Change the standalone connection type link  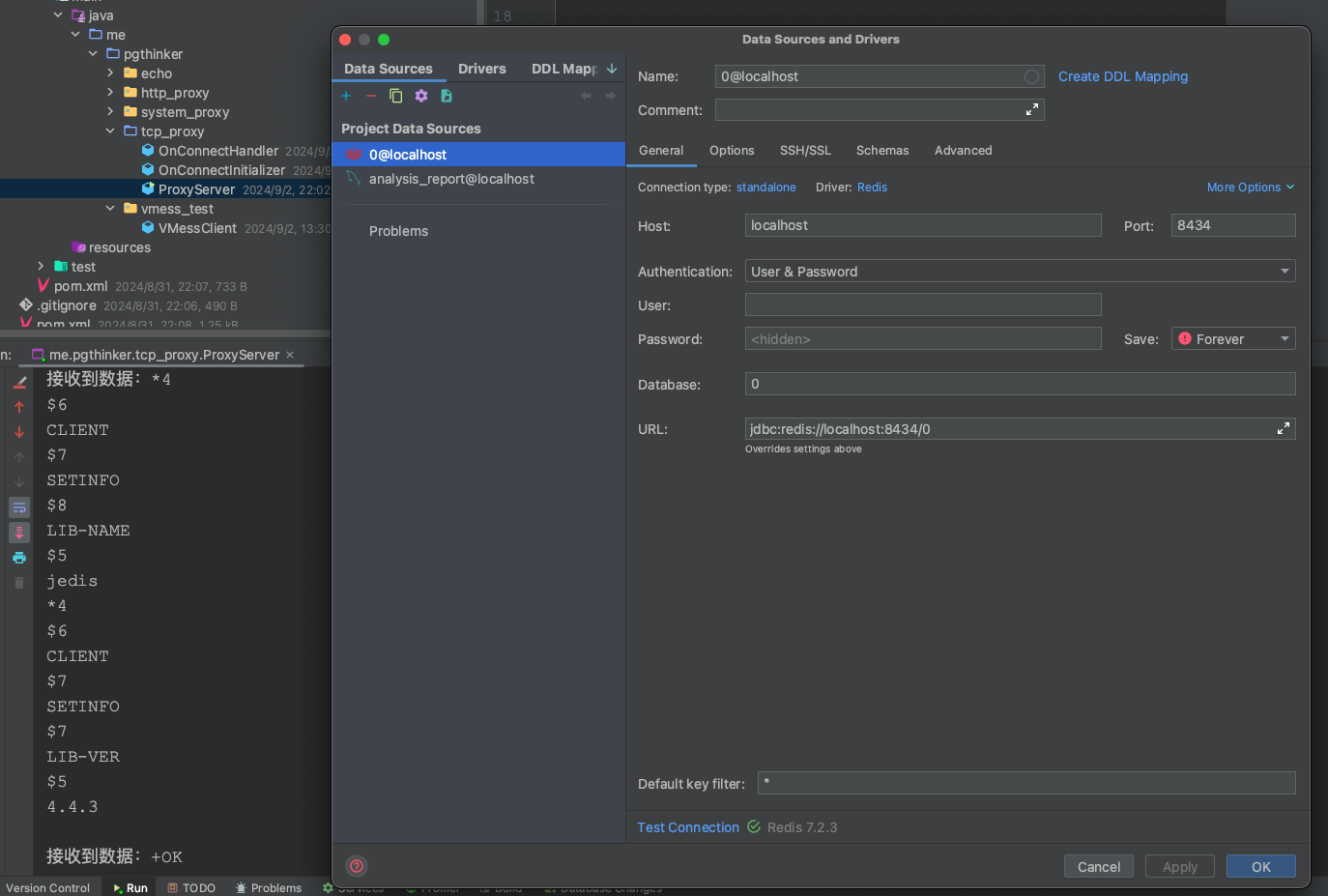(766, 188)
